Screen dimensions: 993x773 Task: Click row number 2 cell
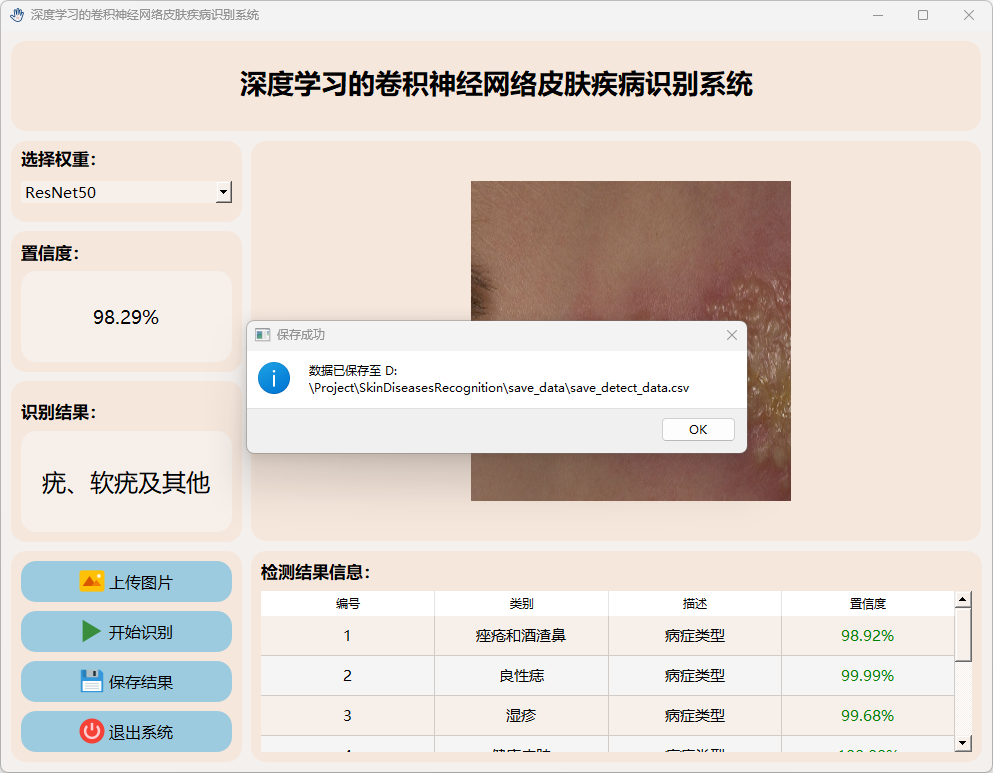(348, 676)
